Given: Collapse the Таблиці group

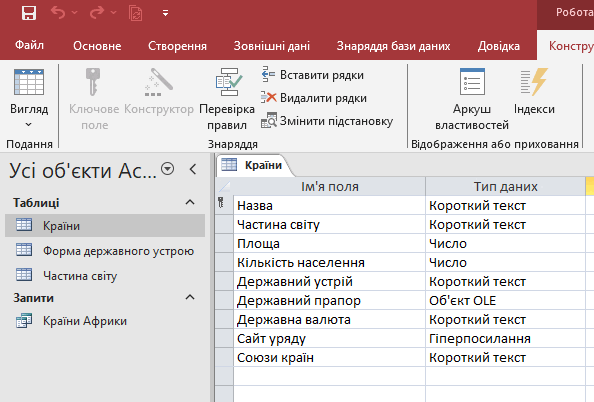Looking at the screenshot, I should pos(190,202).
